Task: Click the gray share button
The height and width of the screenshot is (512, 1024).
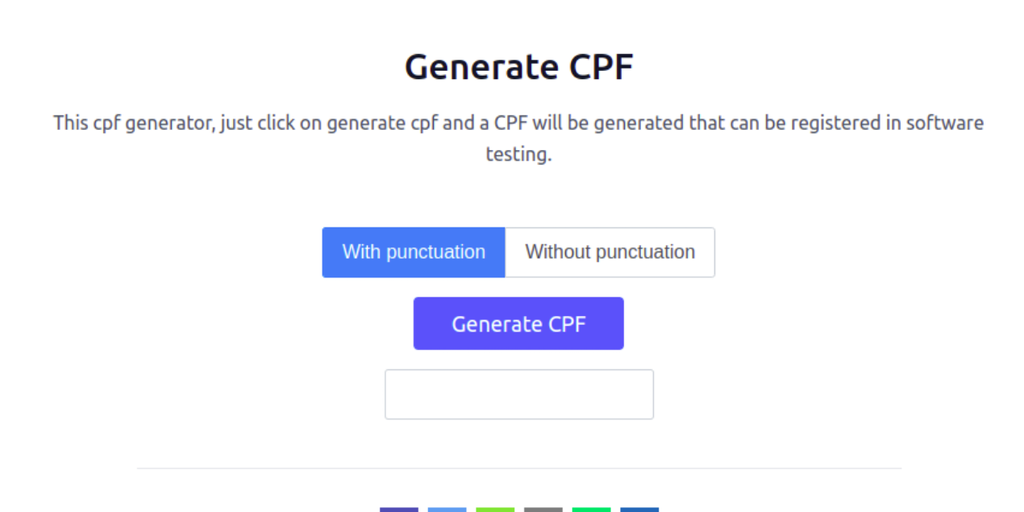Action: pyautogui.click(x=543, y=509)
